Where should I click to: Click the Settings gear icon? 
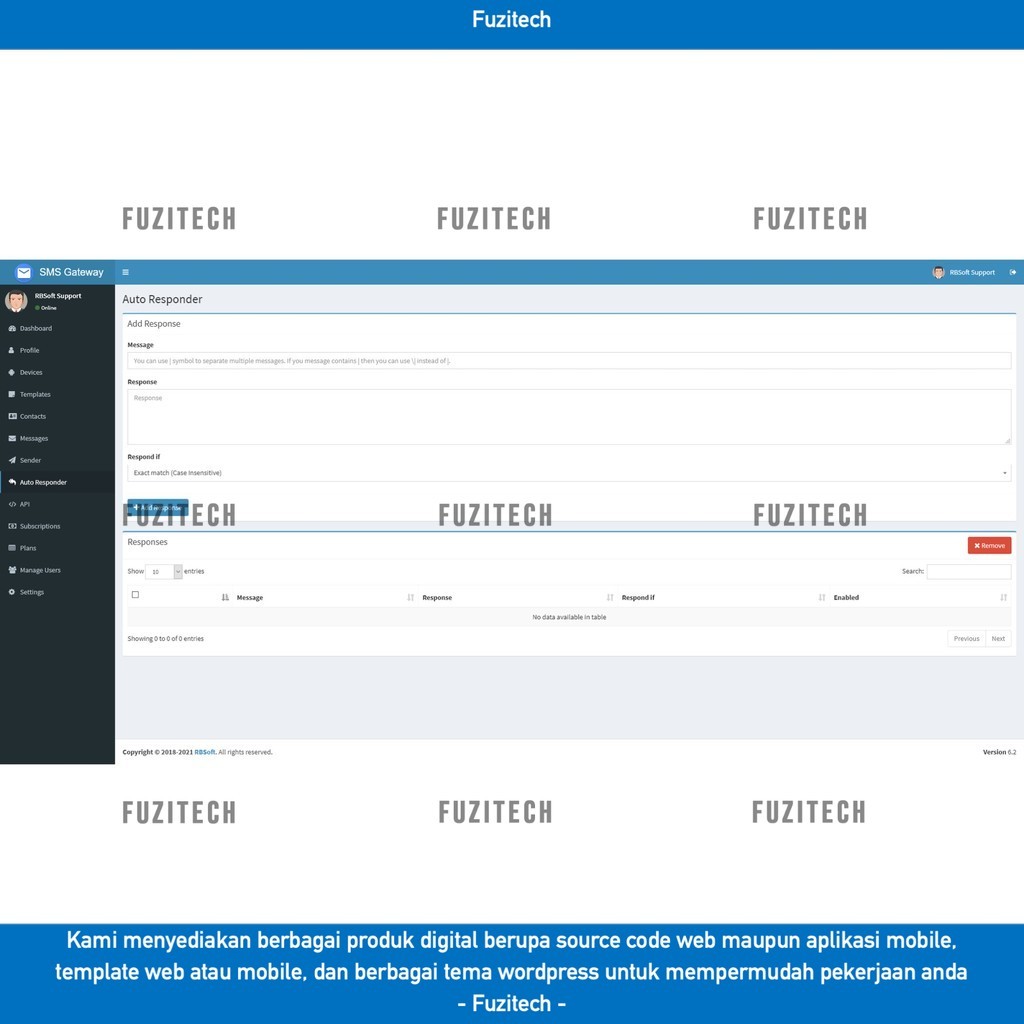pyautogui.click(x=12, y=592)
